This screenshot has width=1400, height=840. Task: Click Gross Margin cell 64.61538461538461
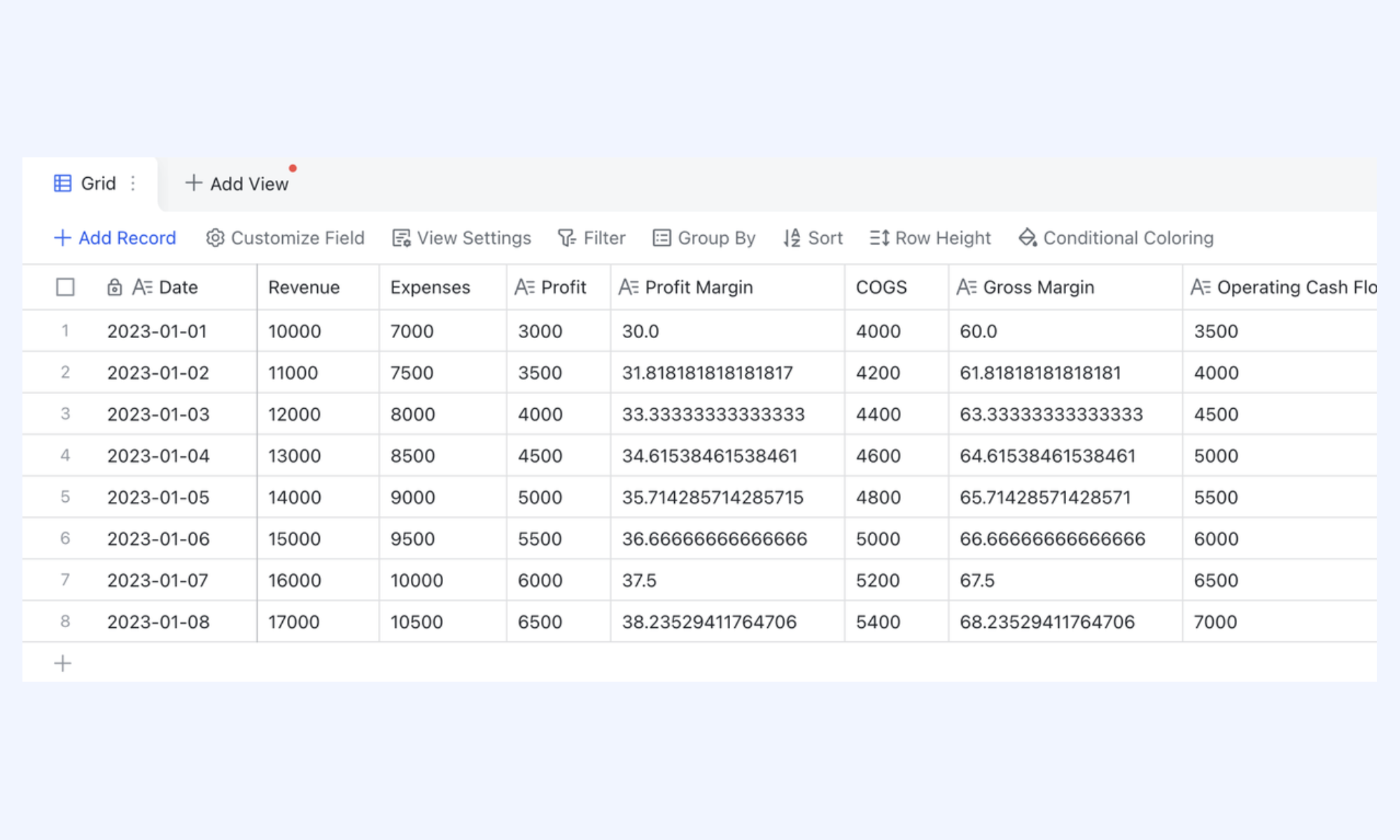click(1065, 456)
